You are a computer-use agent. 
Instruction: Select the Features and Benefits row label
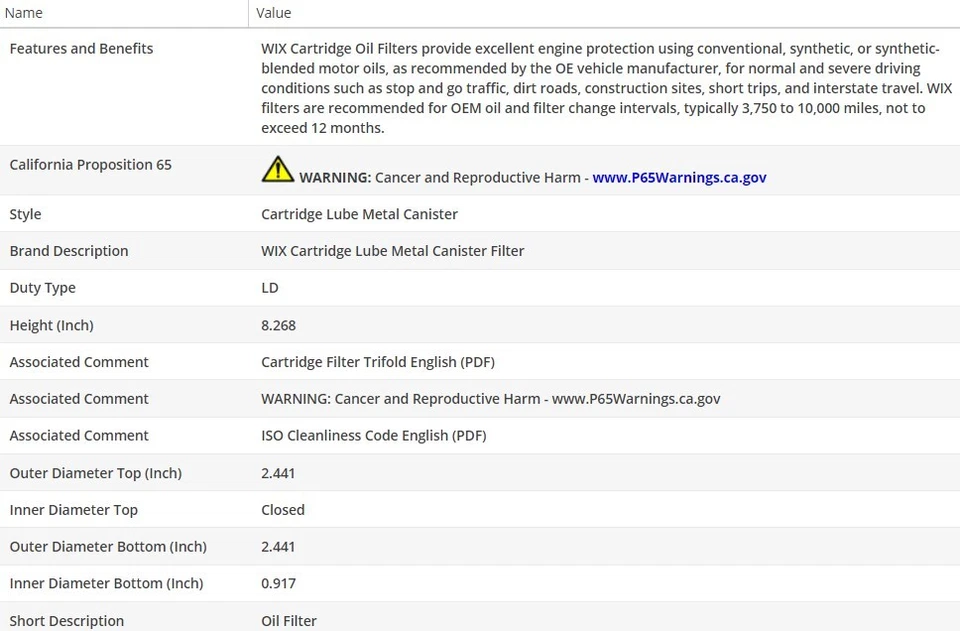click(x=81, y=48)
